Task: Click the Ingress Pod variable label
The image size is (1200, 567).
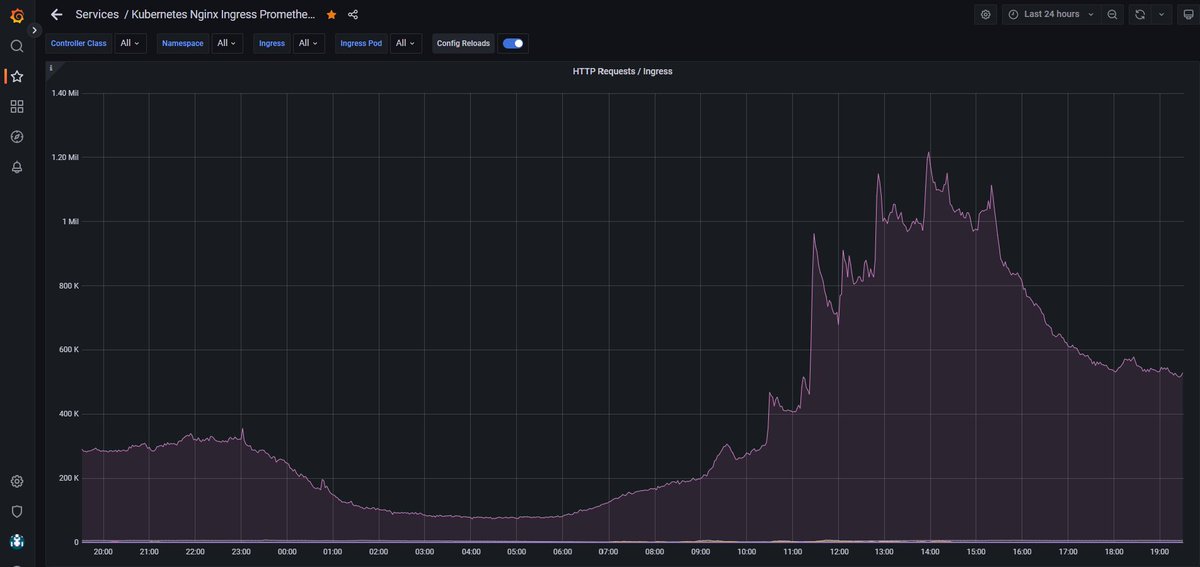Action: tap(361, 43)
